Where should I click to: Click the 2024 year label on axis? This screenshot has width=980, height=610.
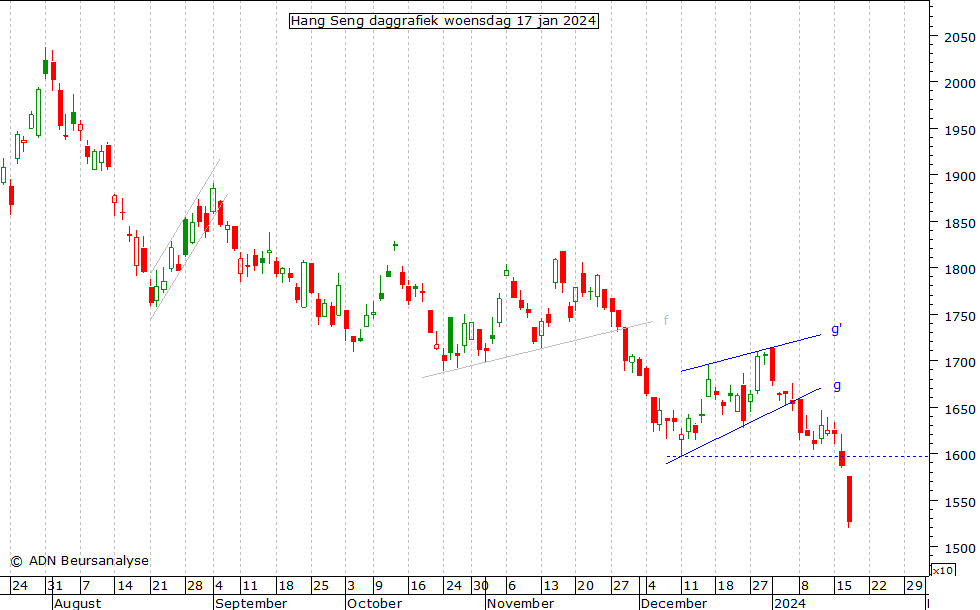click(x=788, y=603)
